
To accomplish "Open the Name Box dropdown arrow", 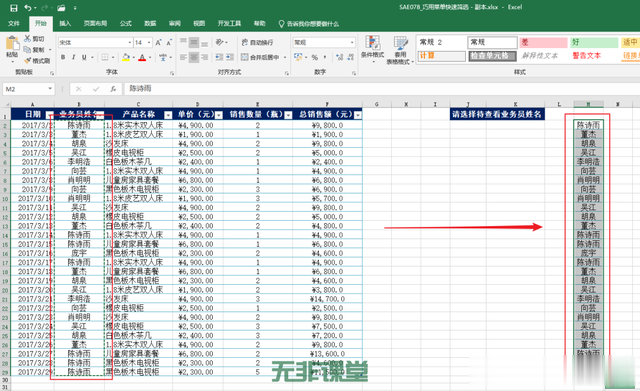I will [x=50, y=89].
